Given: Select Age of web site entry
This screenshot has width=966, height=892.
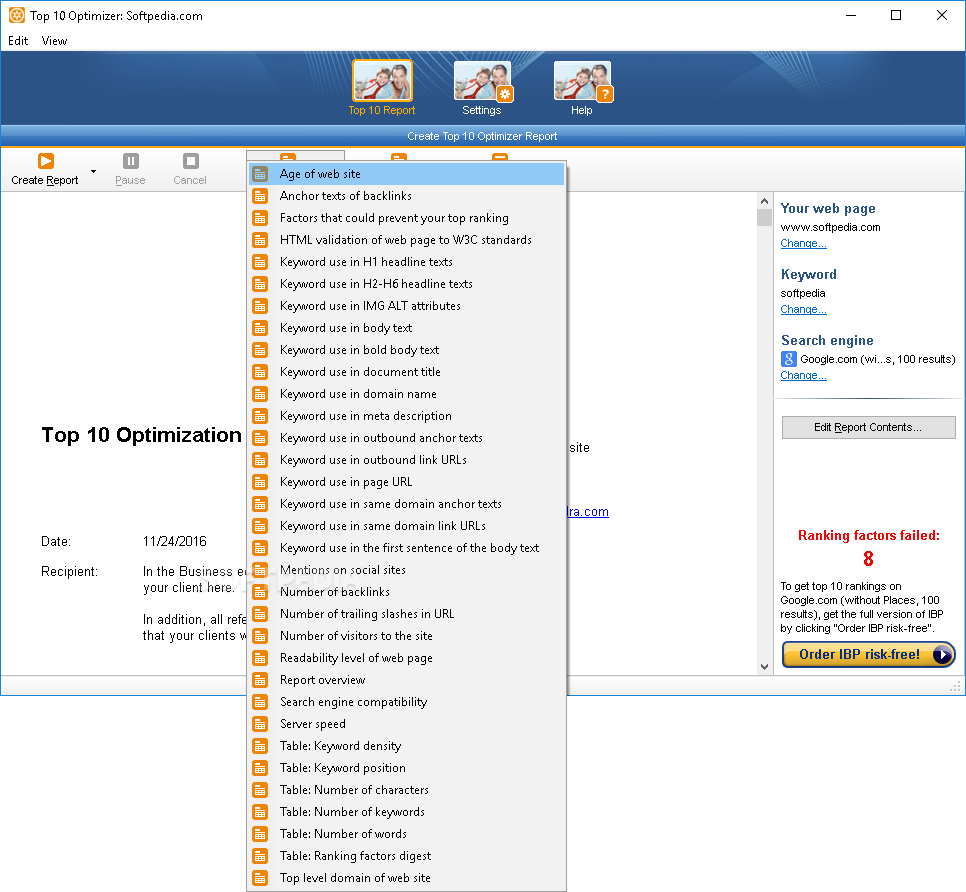Looking at the screenshot, I should click(x=407, y=174).
